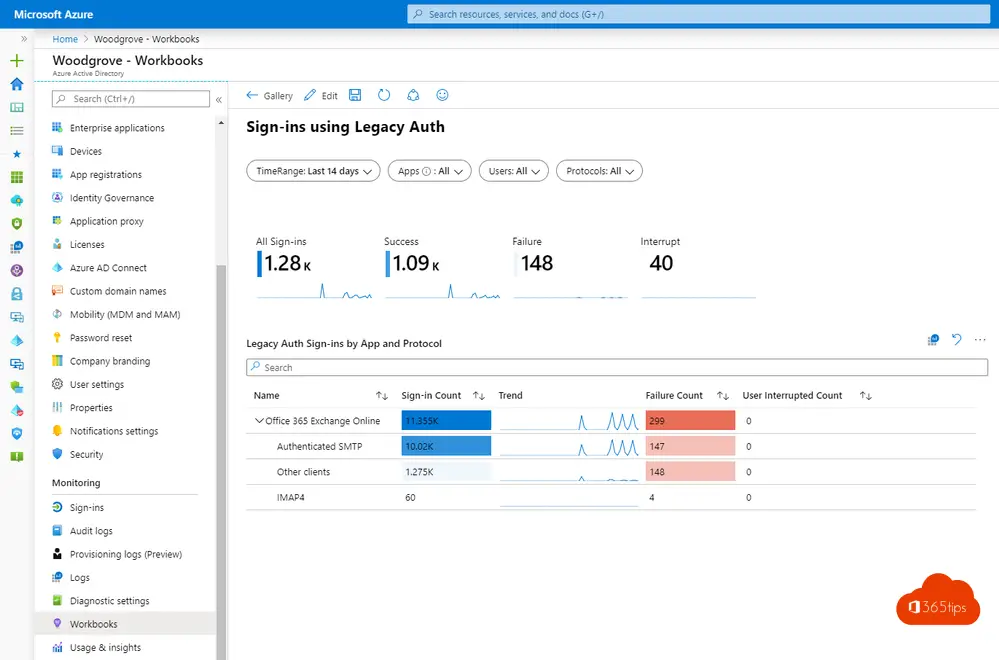Click the top Search resources, services, and docs bar
The width and height of the screenshot is (999, 660).
[x=699, y=14]
